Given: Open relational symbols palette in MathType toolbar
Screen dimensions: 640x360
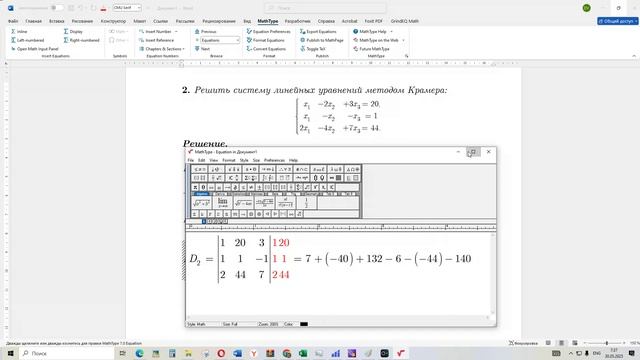Looking at the screenshot, I should click(200, 169).
